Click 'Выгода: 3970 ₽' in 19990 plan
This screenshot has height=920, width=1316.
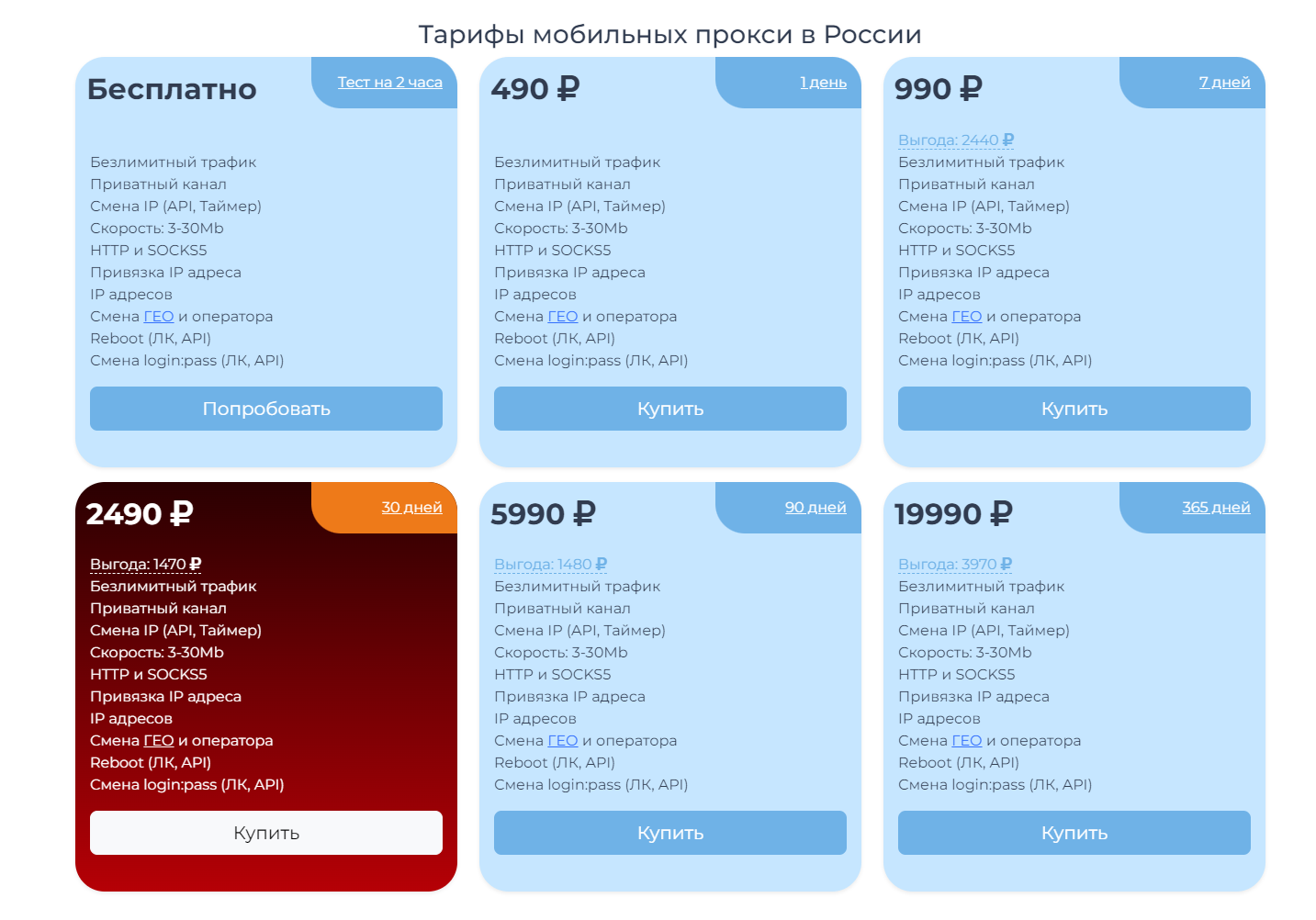pos(955,564)
